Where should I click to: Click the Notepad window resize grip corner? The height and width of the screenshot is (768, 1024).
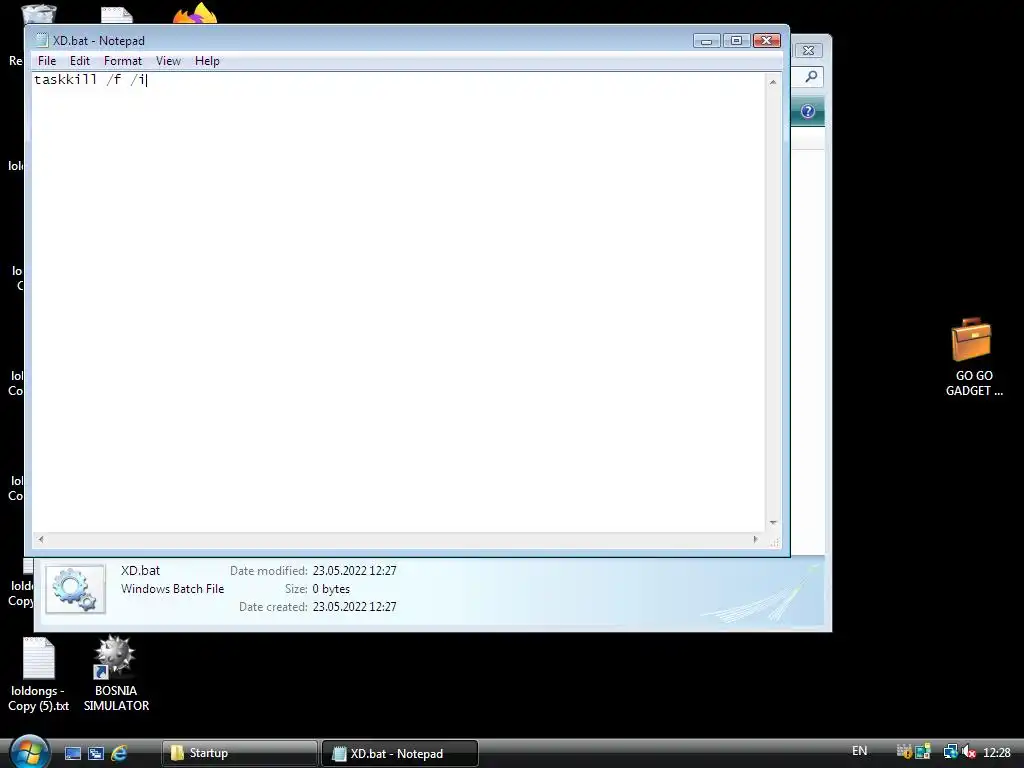coord(774,541)
